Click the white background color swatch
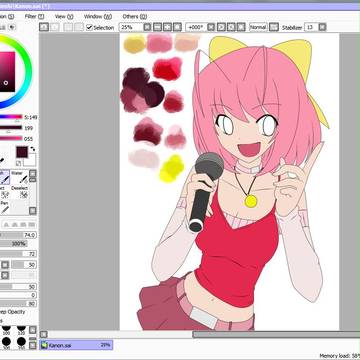 point(31,161)
